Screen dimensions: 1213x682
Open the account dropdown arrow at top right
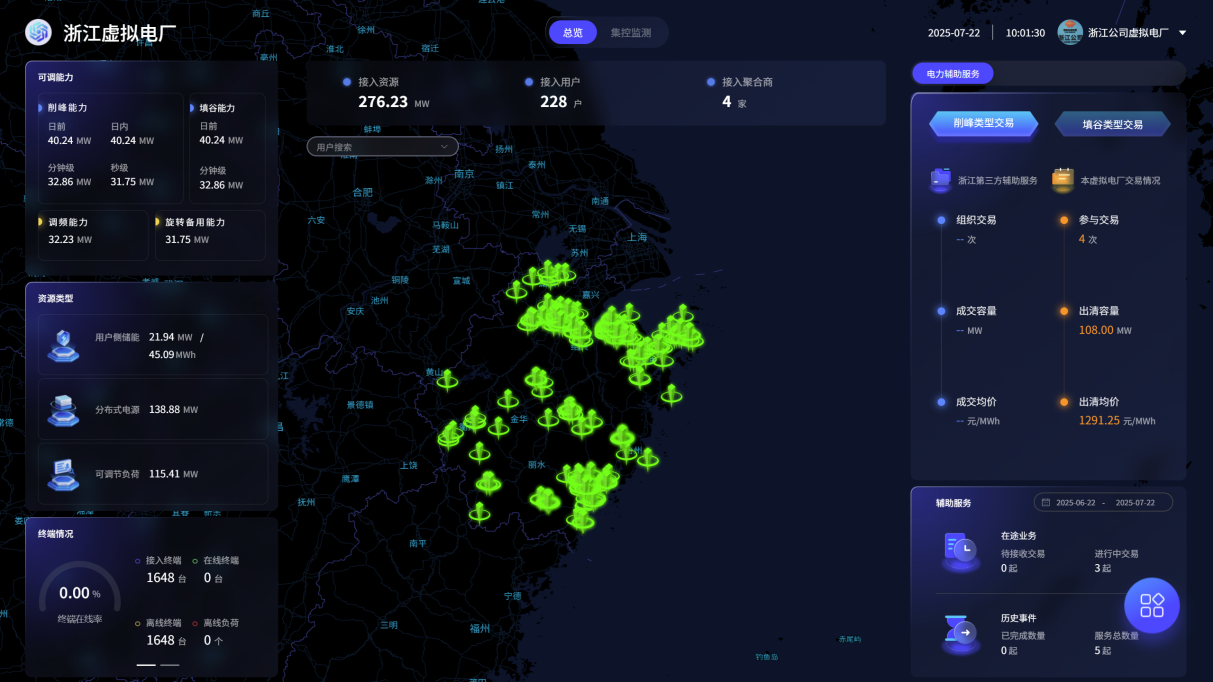[x=1183, y=33]
